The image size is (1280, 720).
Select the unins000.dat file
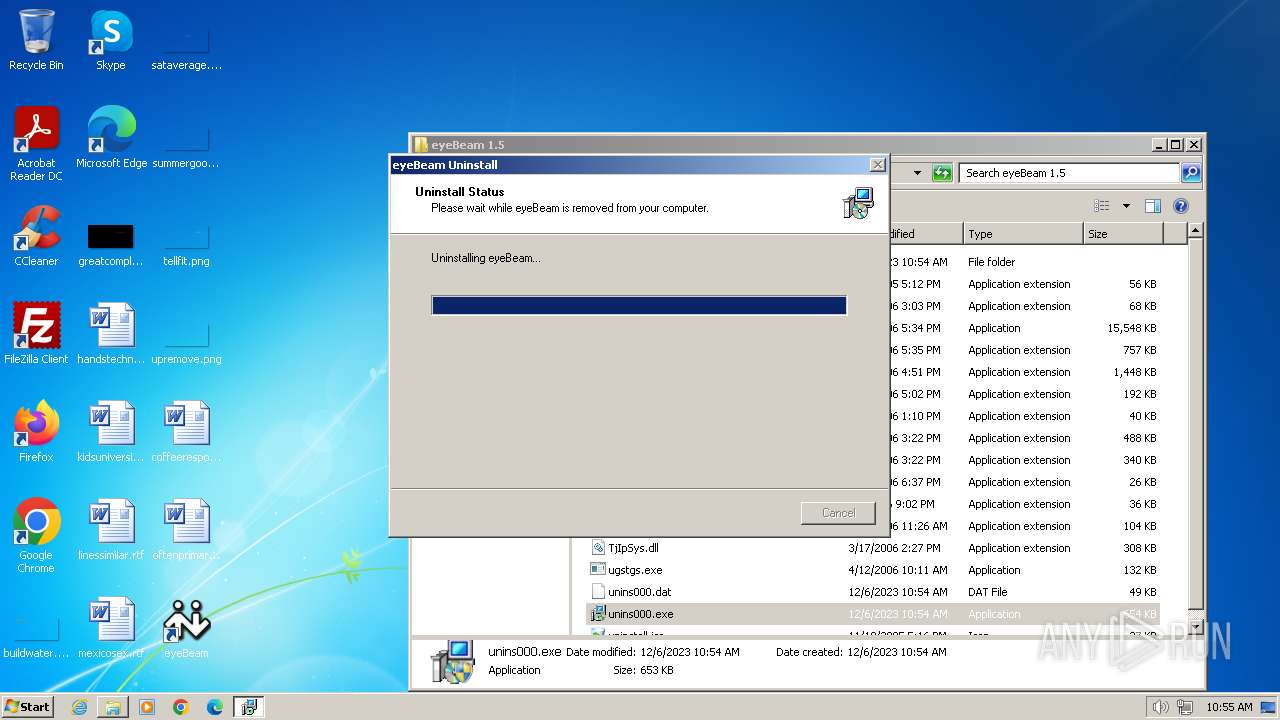point(639,592)
